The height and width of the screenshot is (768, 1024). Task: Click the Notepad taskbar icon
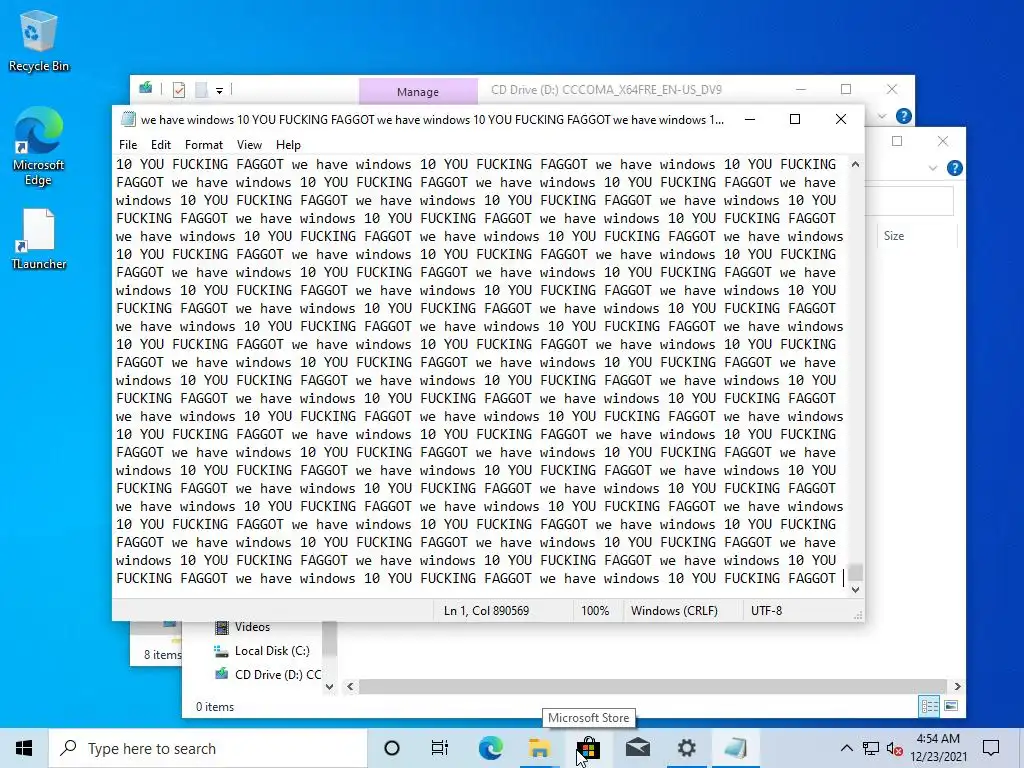pyautogui.click(x=736, y=748)
